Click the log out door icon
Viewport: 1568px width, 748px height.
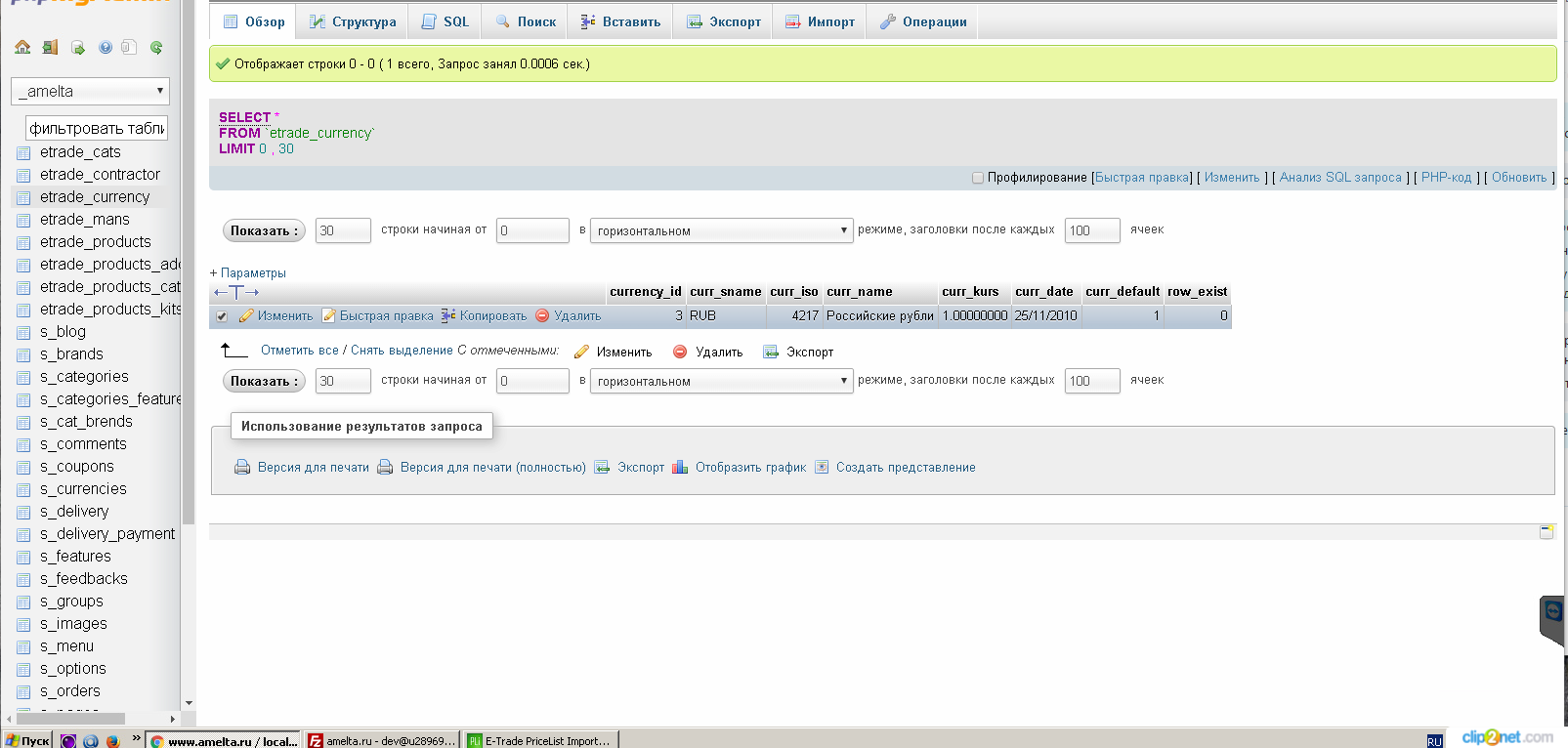tap(50, 47)
